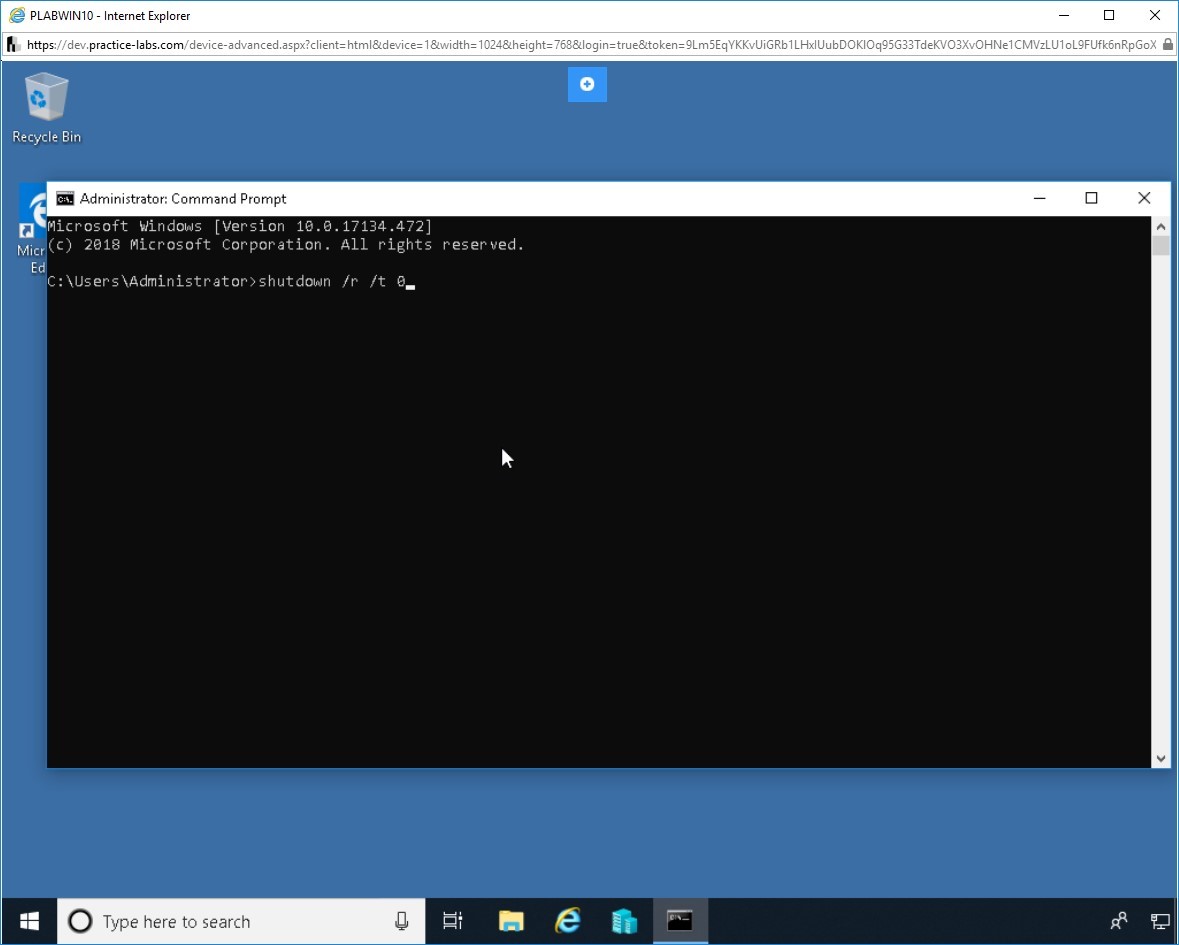
Task: Open the Windows Start menu
Action: [x=29, y=921]
